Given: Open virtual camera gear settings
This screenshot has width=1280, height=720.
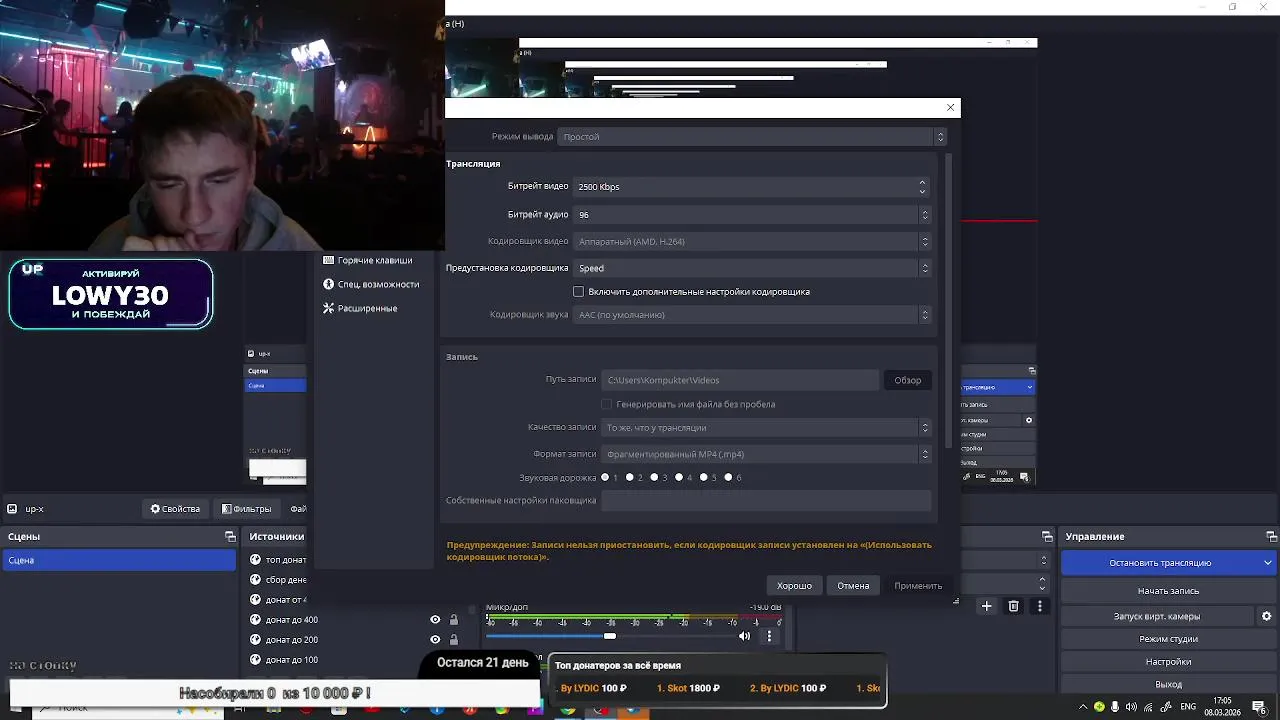Looking at the screenshot, I should tap(1267, 616).
